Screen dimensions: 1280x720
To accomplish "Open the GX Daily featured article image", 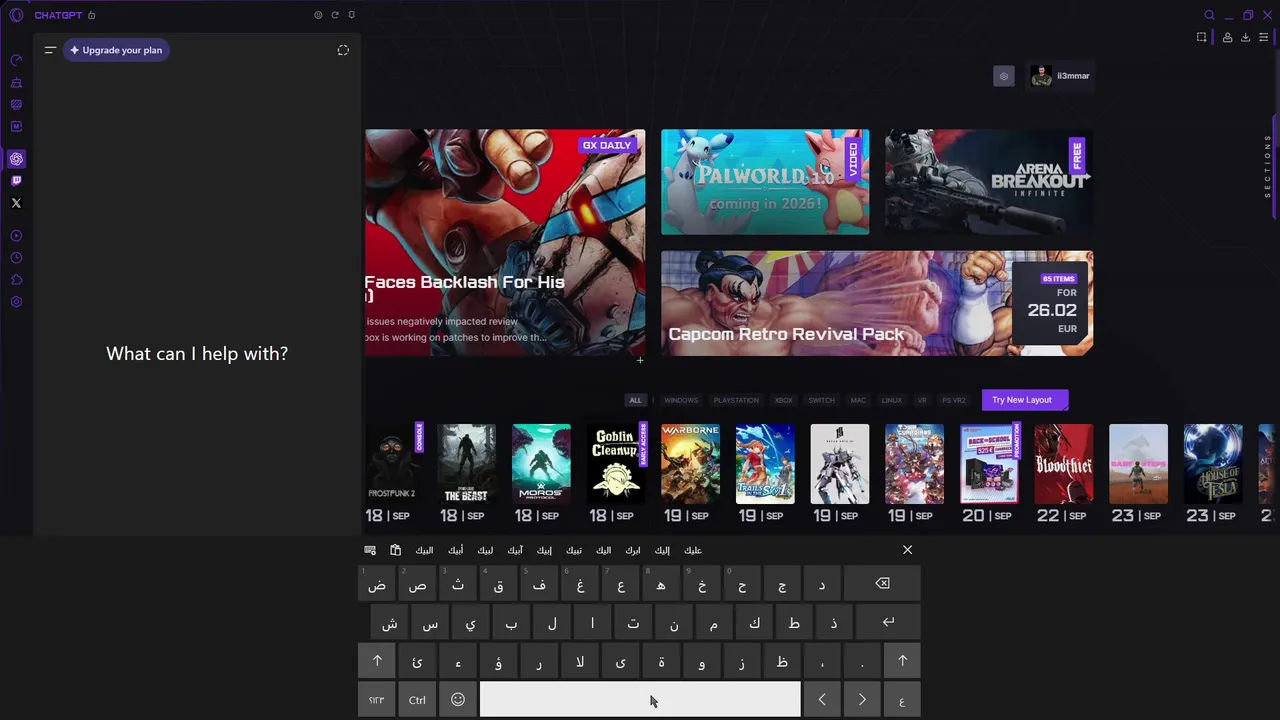I will pyautogui.click(x=505, y=242).
